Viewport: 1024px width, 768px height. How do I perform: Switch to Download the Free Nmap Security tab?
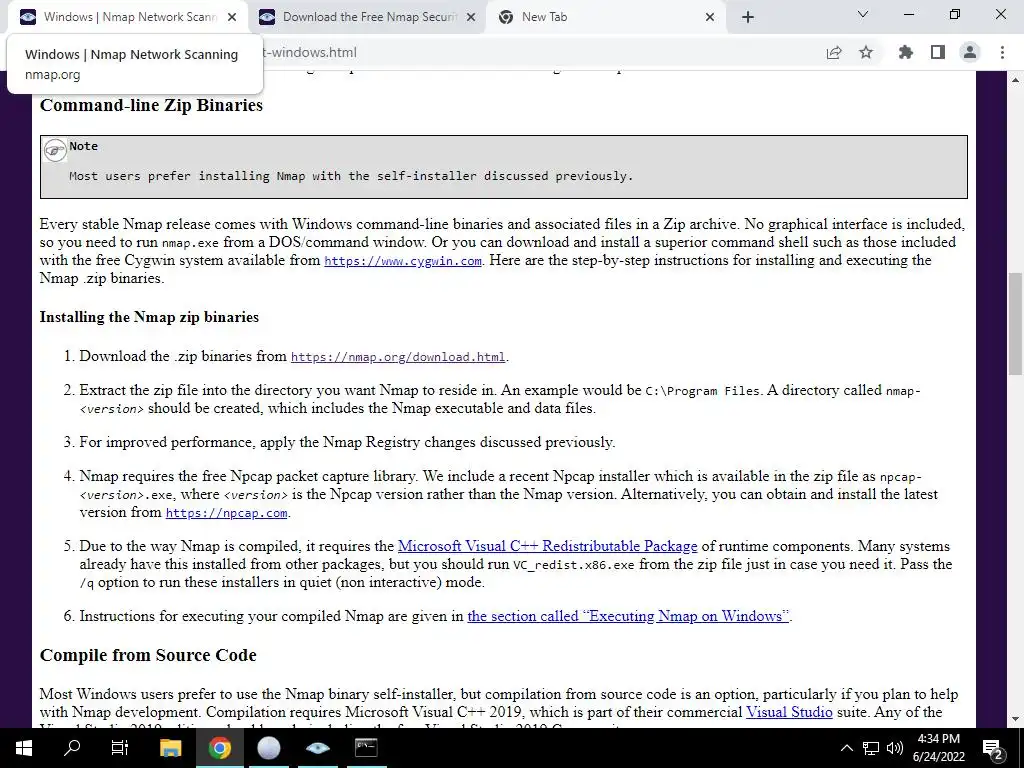[x=366, y=17]
